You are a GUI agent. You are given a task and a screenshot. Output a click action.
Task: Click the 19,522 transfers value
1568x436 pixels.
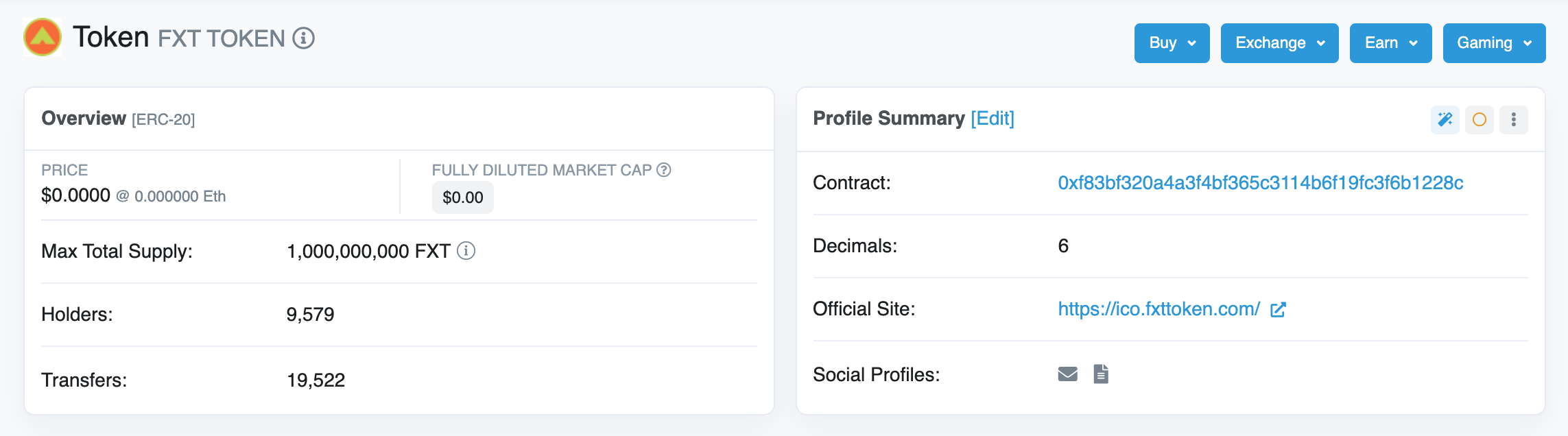[316, 380]
